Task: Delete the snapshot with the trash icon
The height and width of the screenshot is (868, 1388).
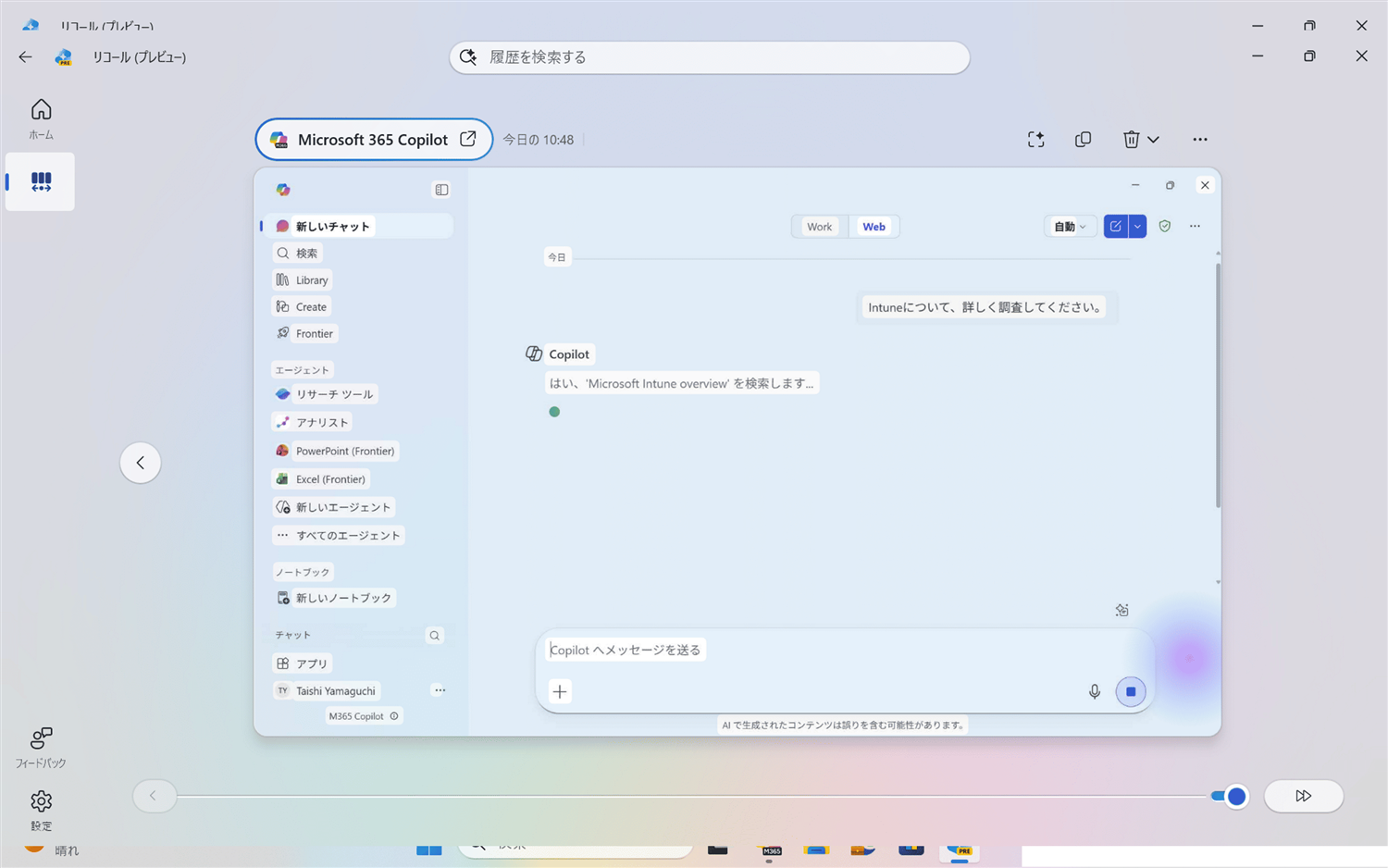Action: pos(1131,140)
